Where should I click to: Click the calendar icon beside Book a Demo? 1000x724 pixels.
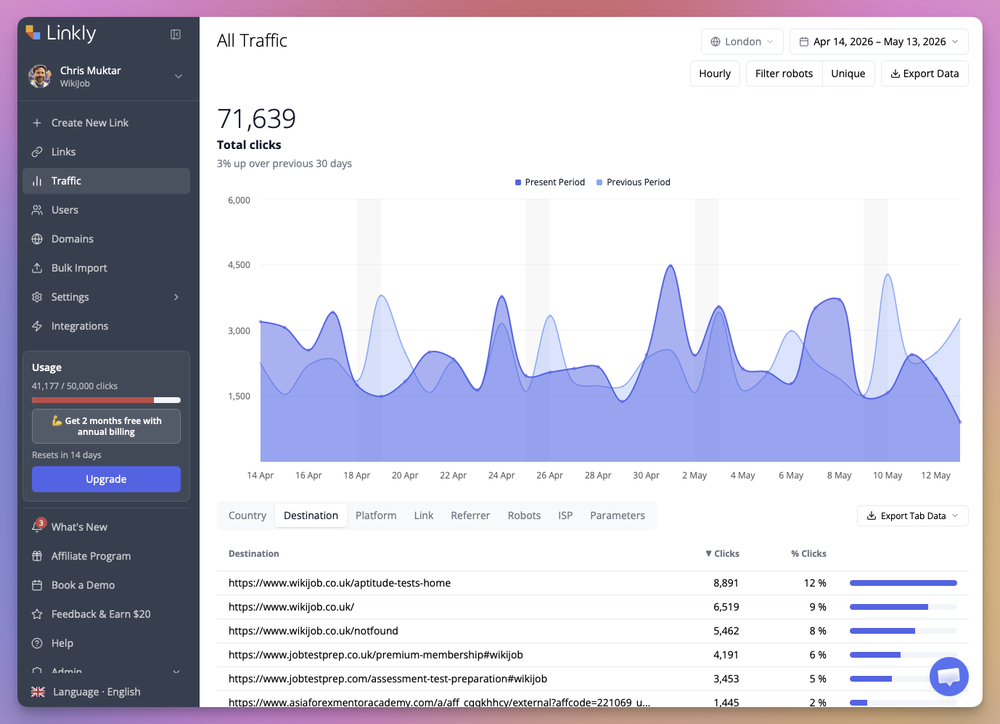click(37, 585)
